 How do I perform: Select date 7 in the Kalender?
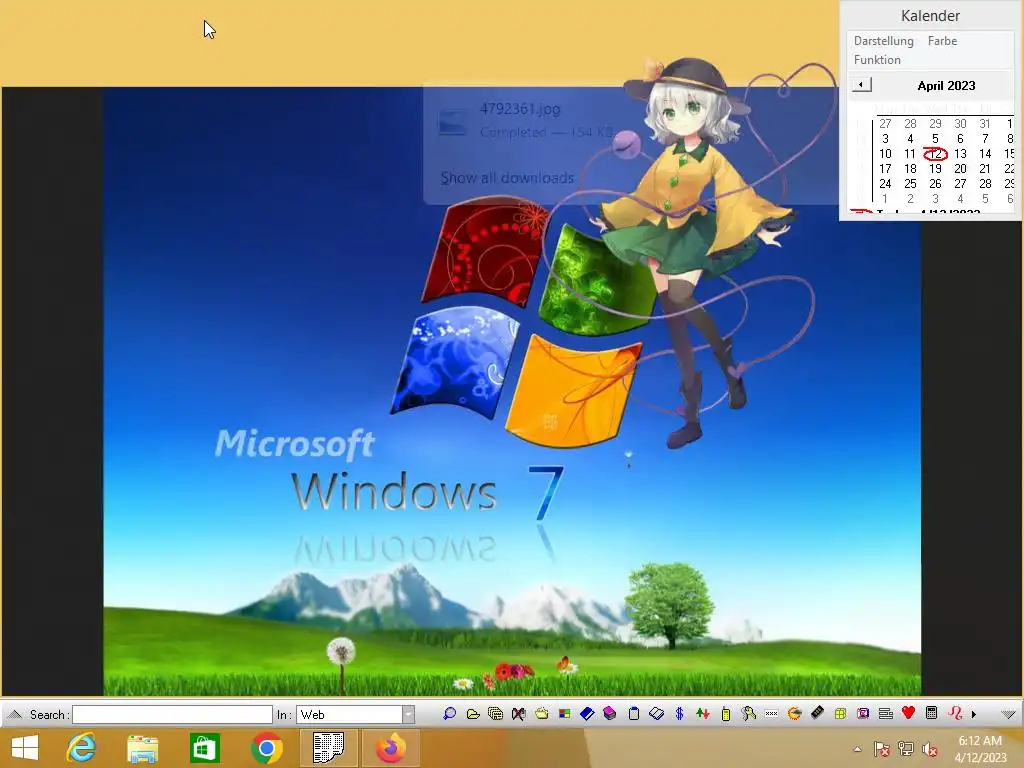tap(985, 138)
